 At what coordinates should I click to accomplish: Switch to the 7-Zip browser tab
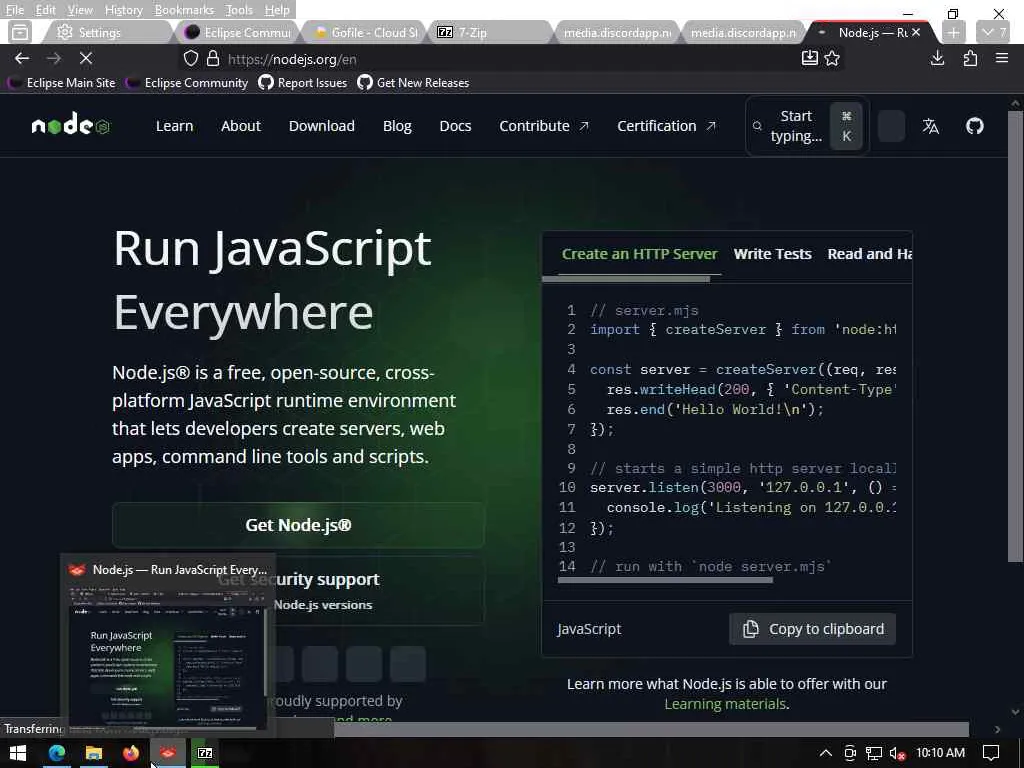click(490, 32)
